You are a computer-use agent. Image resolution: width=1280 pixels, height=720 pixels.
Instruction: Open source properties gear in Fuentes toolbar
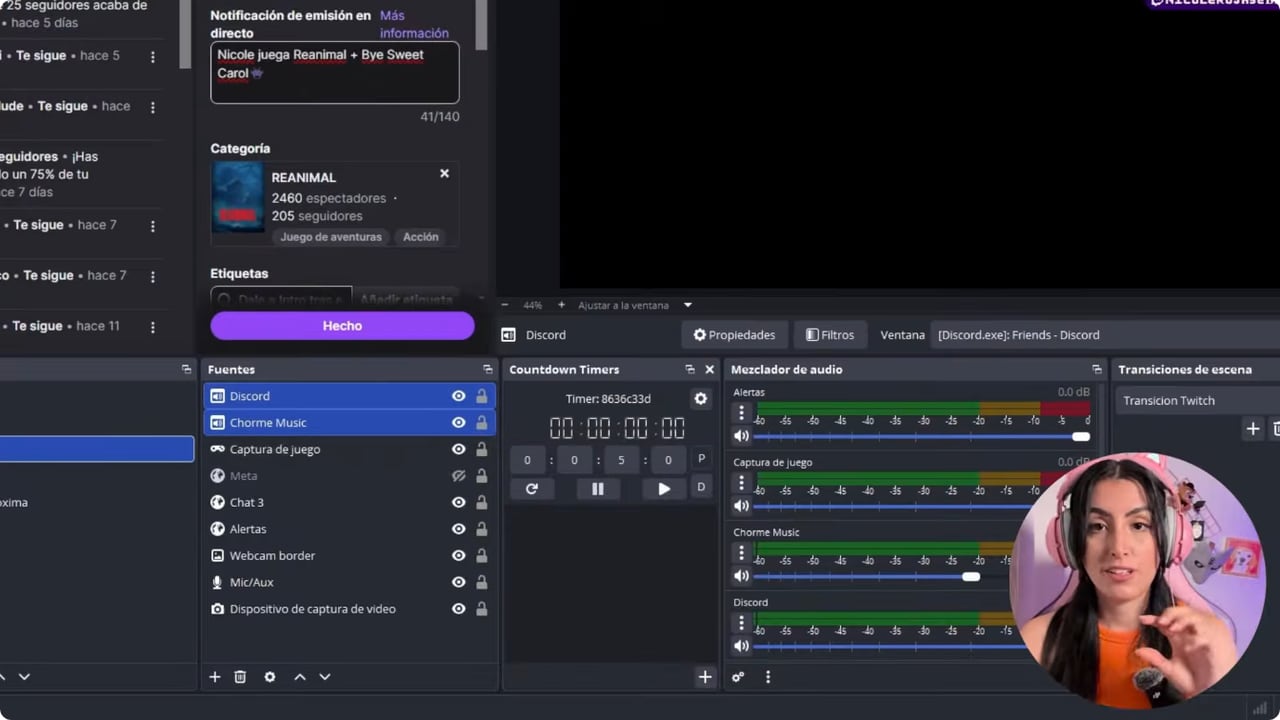pyautogui.click(x=269, y=677)
